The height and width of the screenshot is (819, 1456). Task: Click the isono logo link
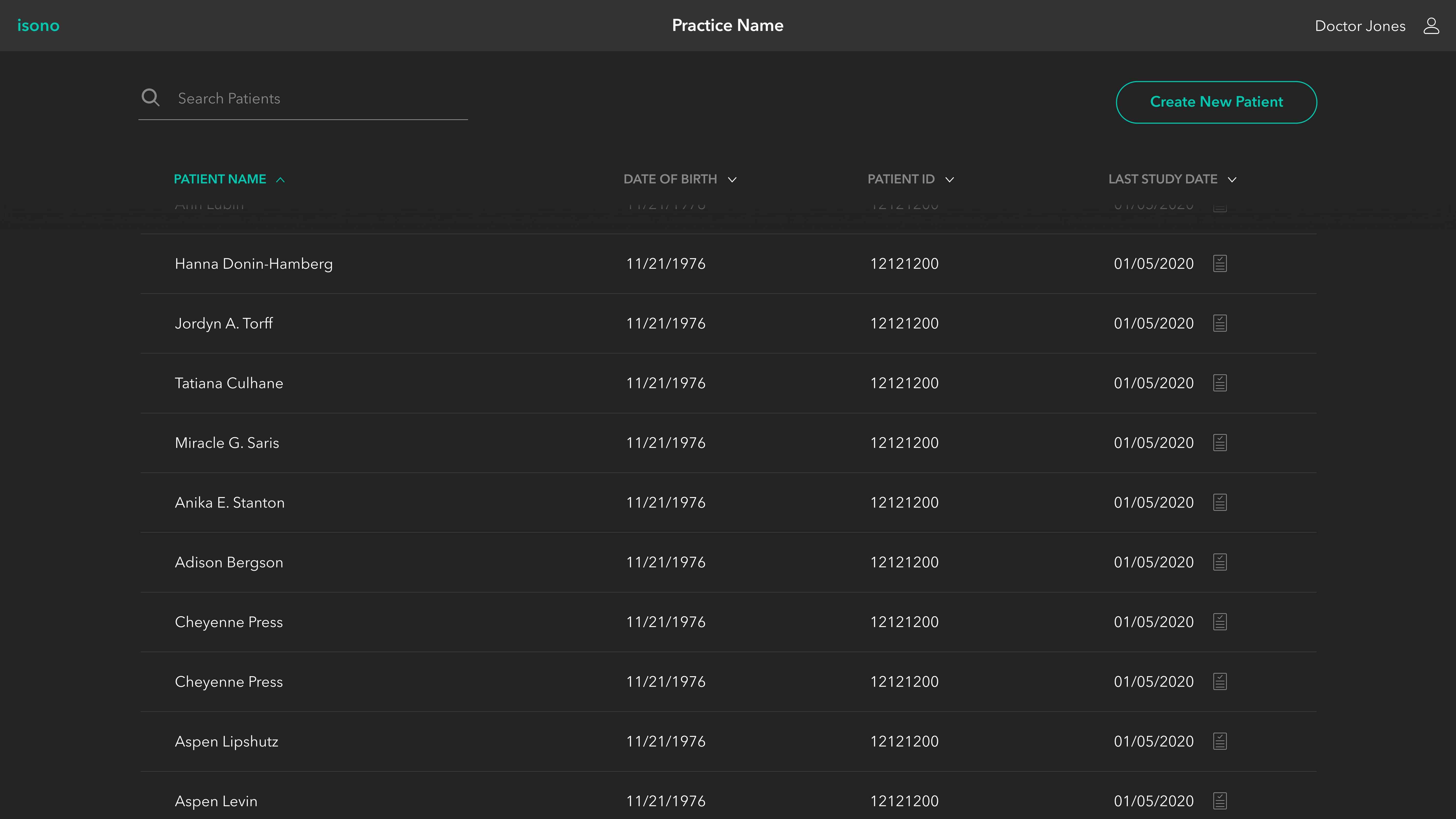coord(38,25)
